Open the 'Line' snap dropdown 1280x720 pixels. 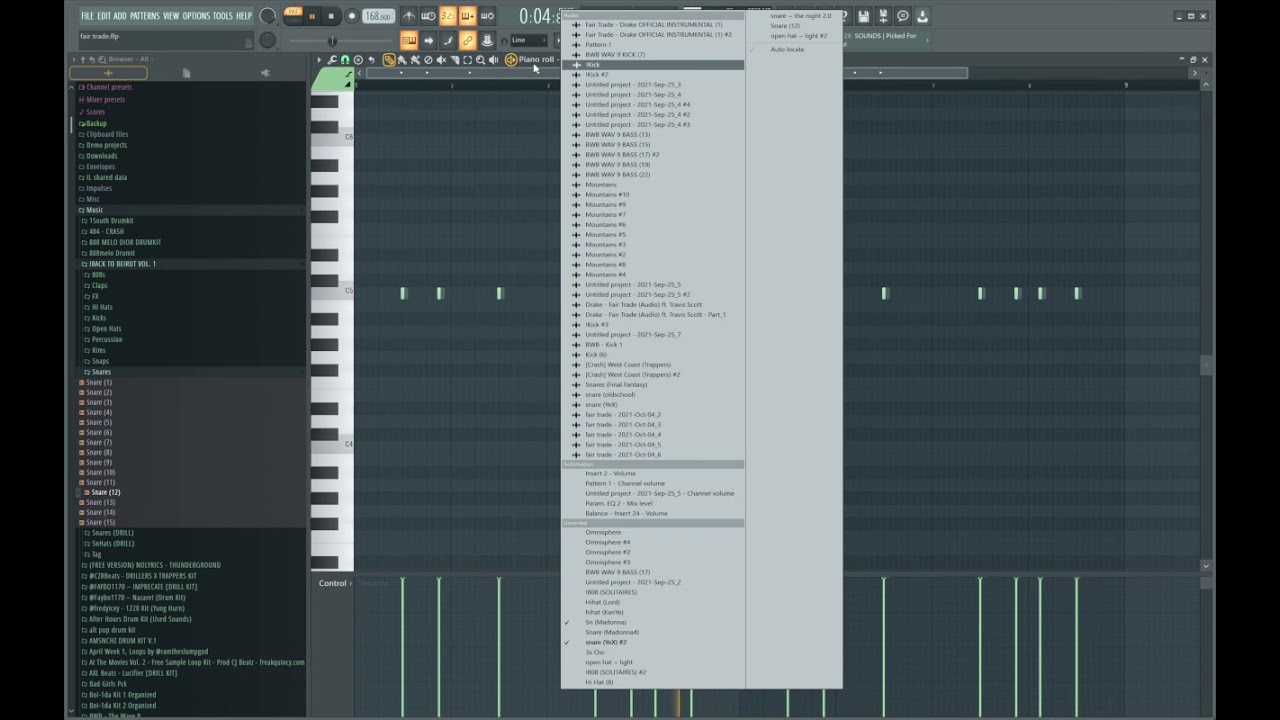point(529,40)
